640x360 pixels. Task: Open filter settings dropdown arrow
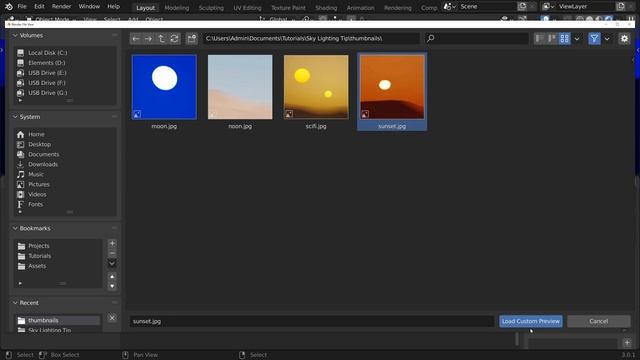point(607,39)
